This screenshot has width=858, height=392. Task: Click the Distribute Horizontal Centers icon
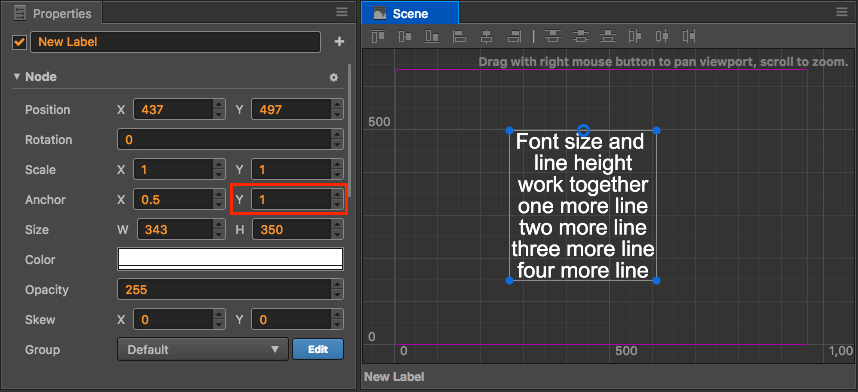662,37
